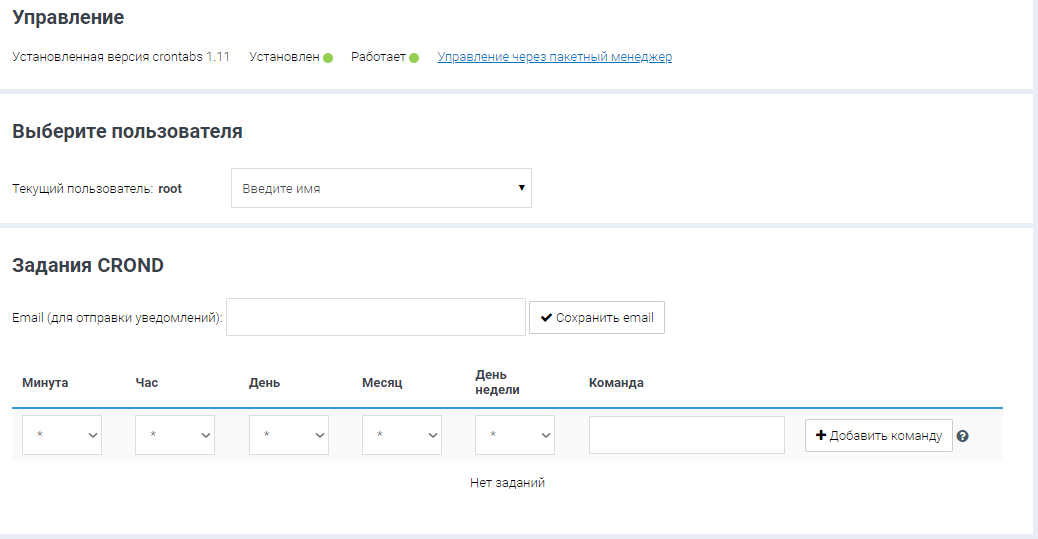The width and height of the screenshot is (1038, 539).
Task: Open the День value dropdown
Action: click(x=288, y=436)
